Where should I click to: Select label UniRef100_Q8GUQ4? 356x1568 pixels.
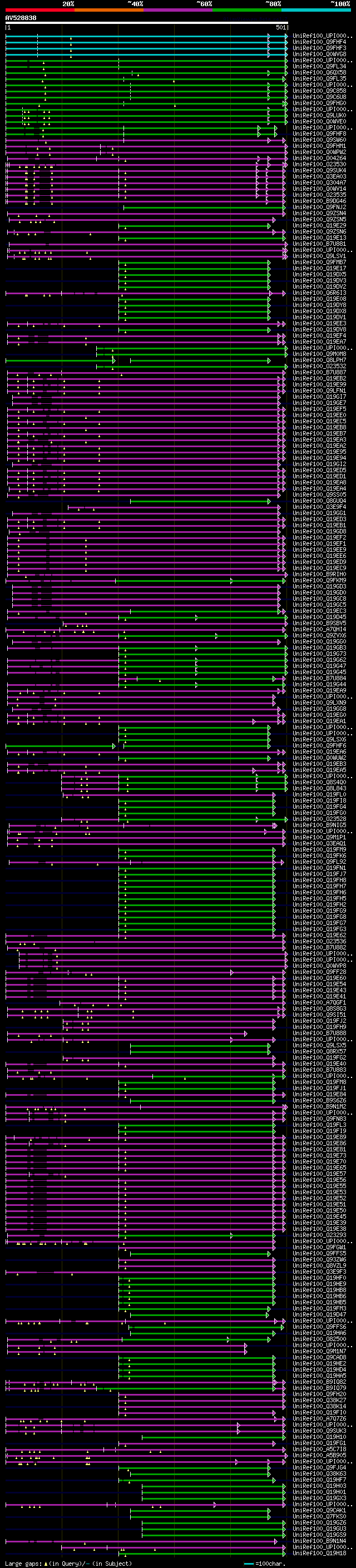point(319,501)
